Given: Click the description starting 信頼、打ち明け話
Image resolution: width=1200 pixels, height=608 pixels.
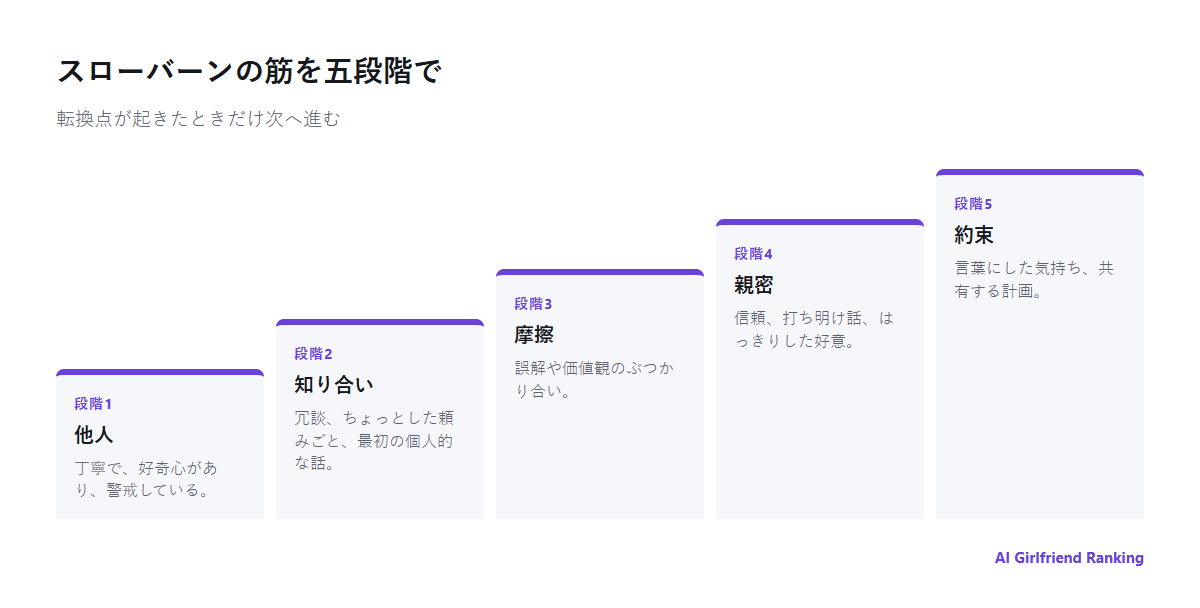Looking at the screenshot, I should [x=814, y=329].
